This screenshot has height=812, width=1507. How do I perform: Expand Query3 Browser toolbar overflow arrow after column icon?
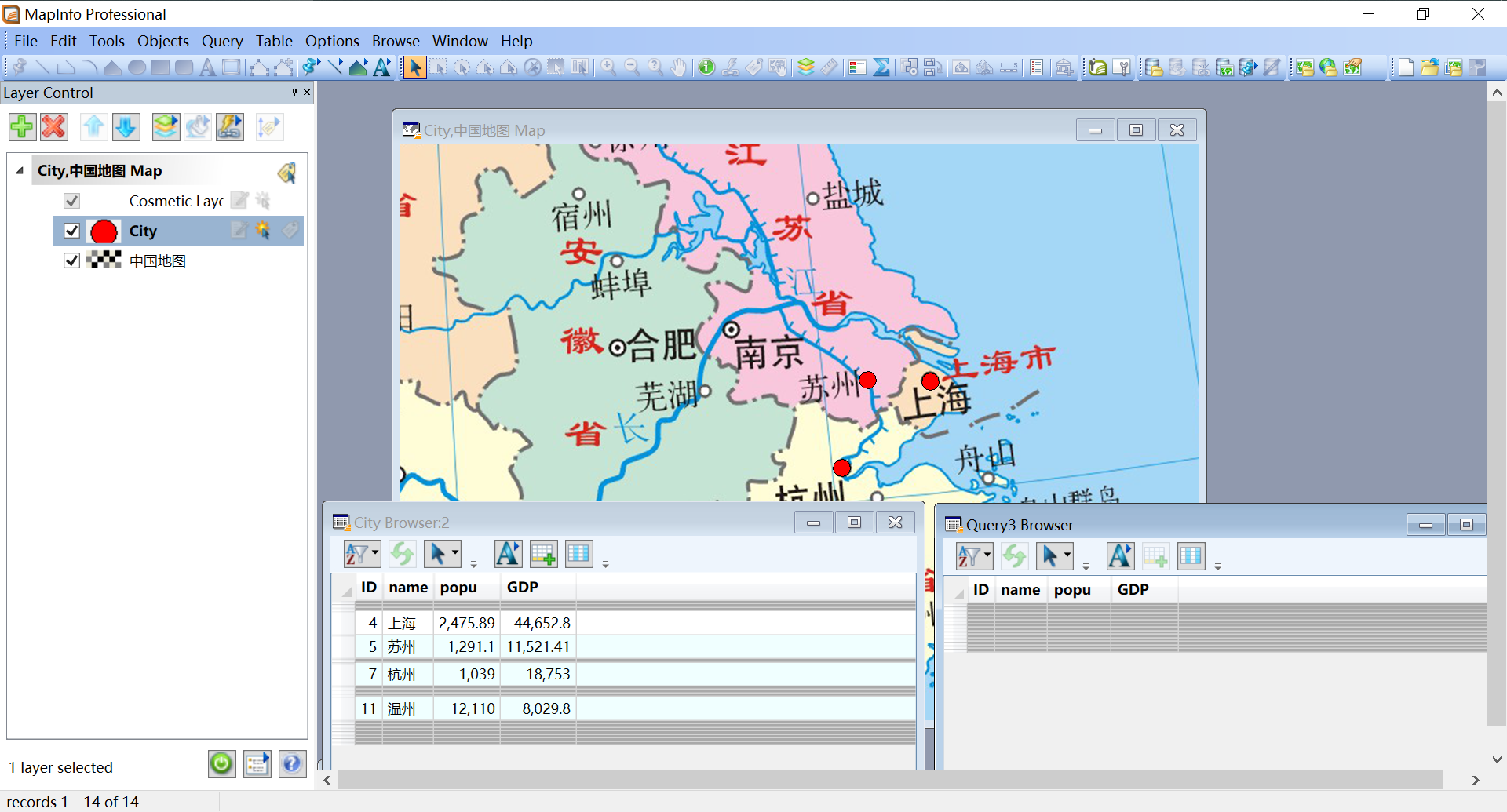click(1217, 566)
